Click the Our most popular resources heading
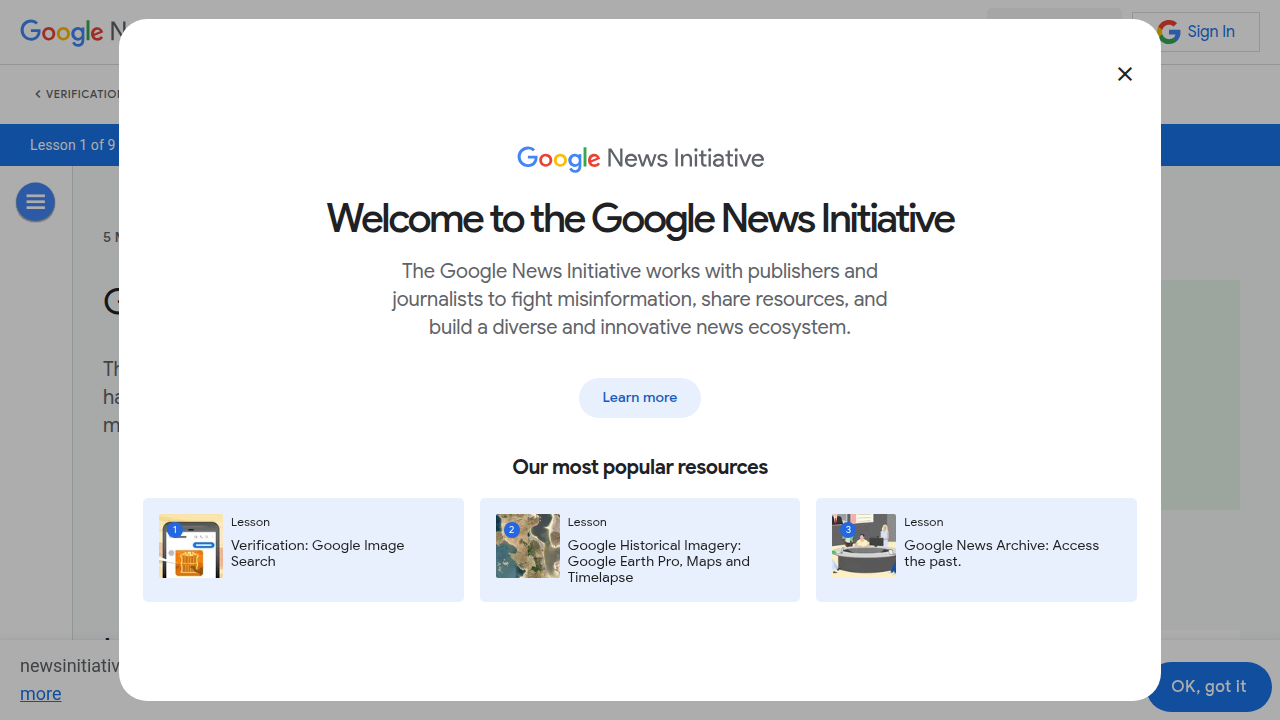This screenshot has width=1280, height=720. [640, 467]
